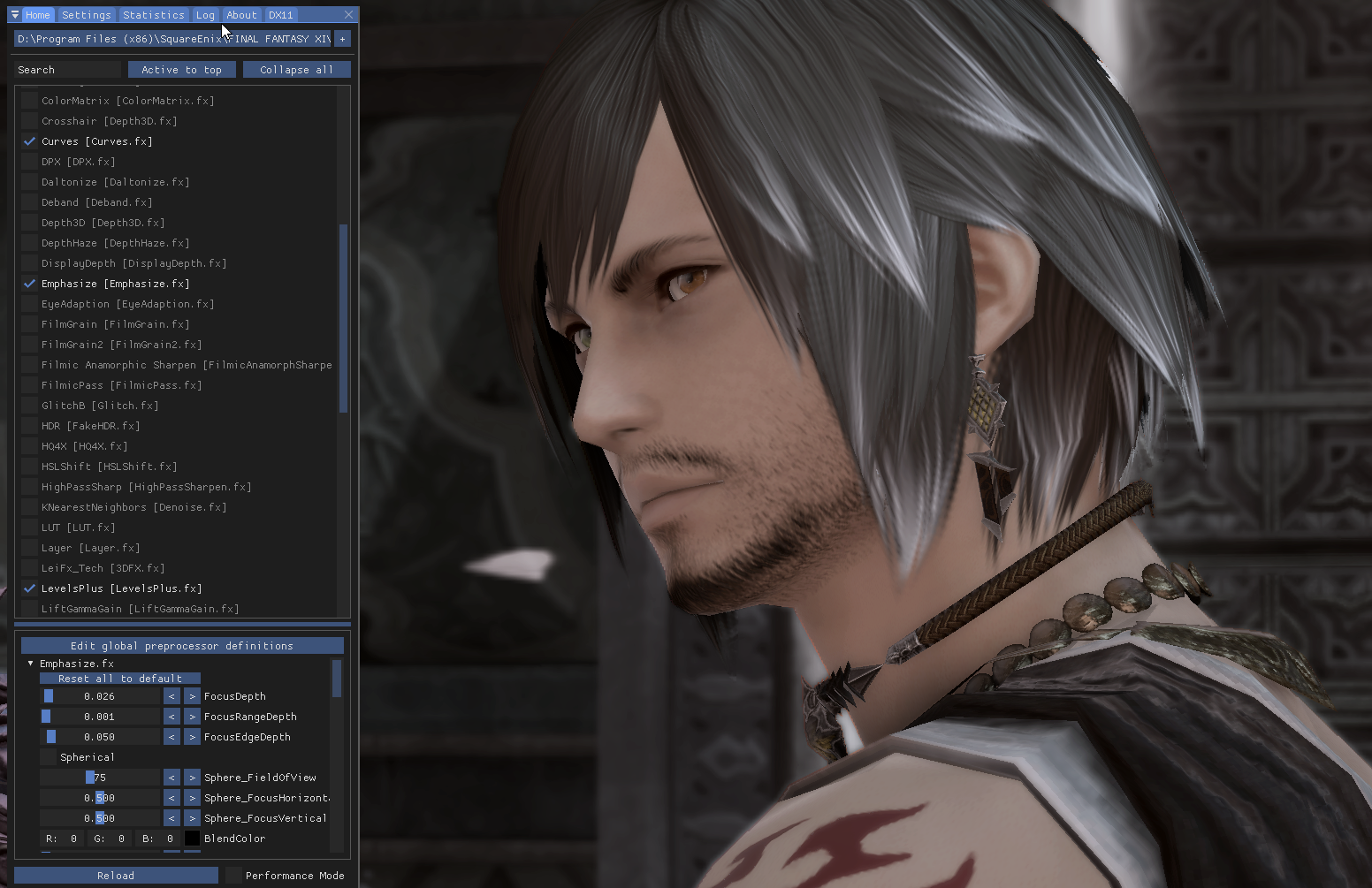This screenshot has height=888, width=1372.
Task: Enable the Crosshair effect checkbox
Action: click(29, 121)
